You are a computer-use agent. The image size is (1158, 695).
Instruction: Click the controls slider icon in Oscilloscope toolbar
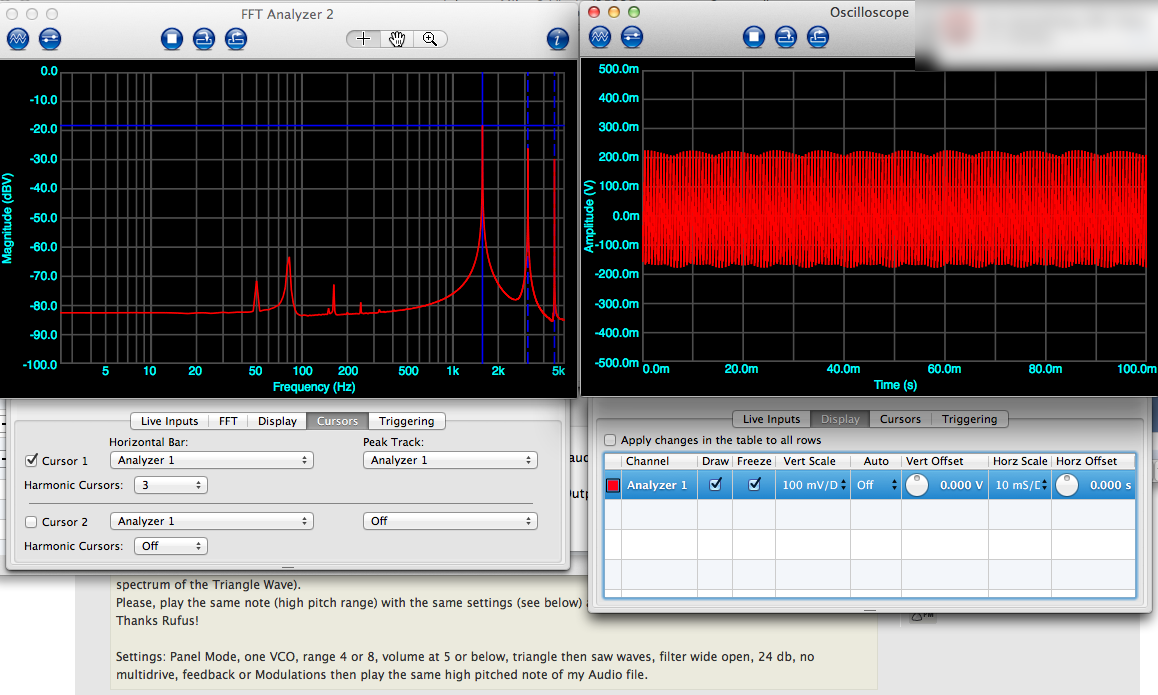(632, 37)
